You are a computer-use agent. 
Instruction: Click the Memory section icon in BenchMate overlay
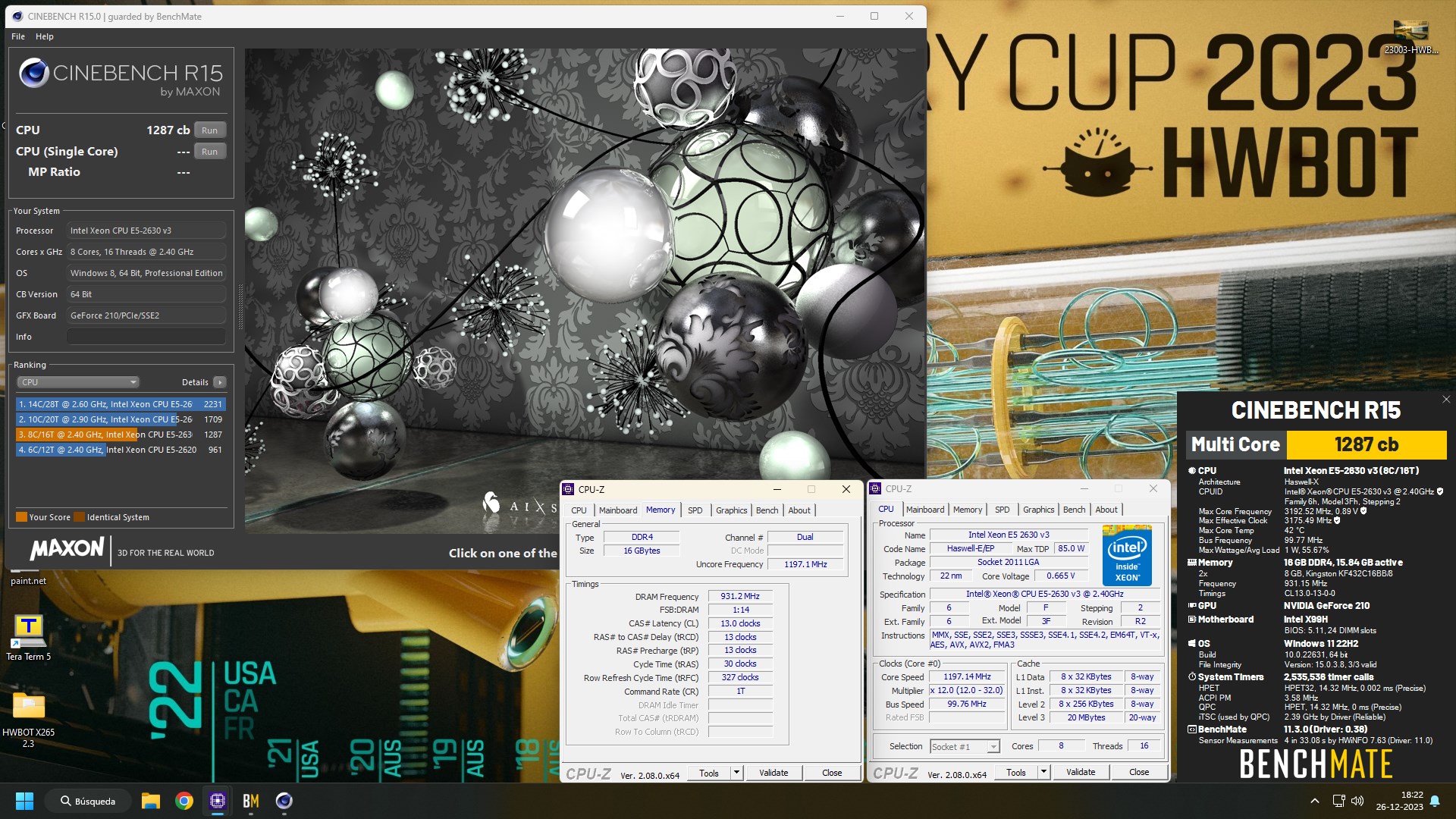pos(1192,563)
